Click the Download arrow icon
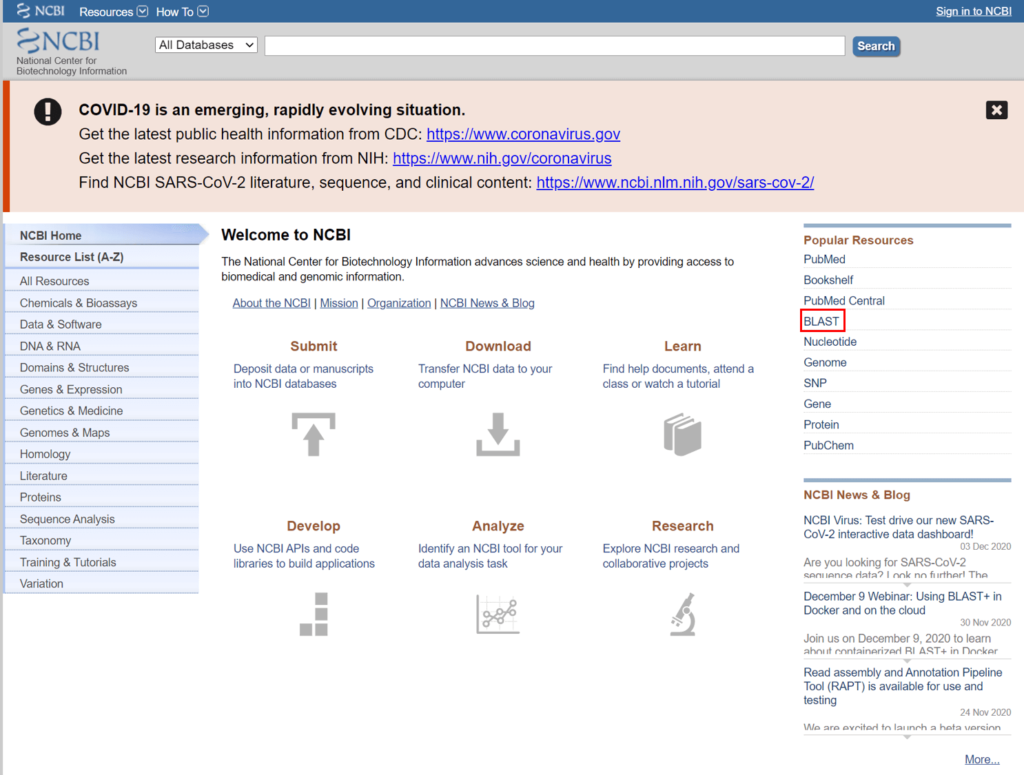 498,434
